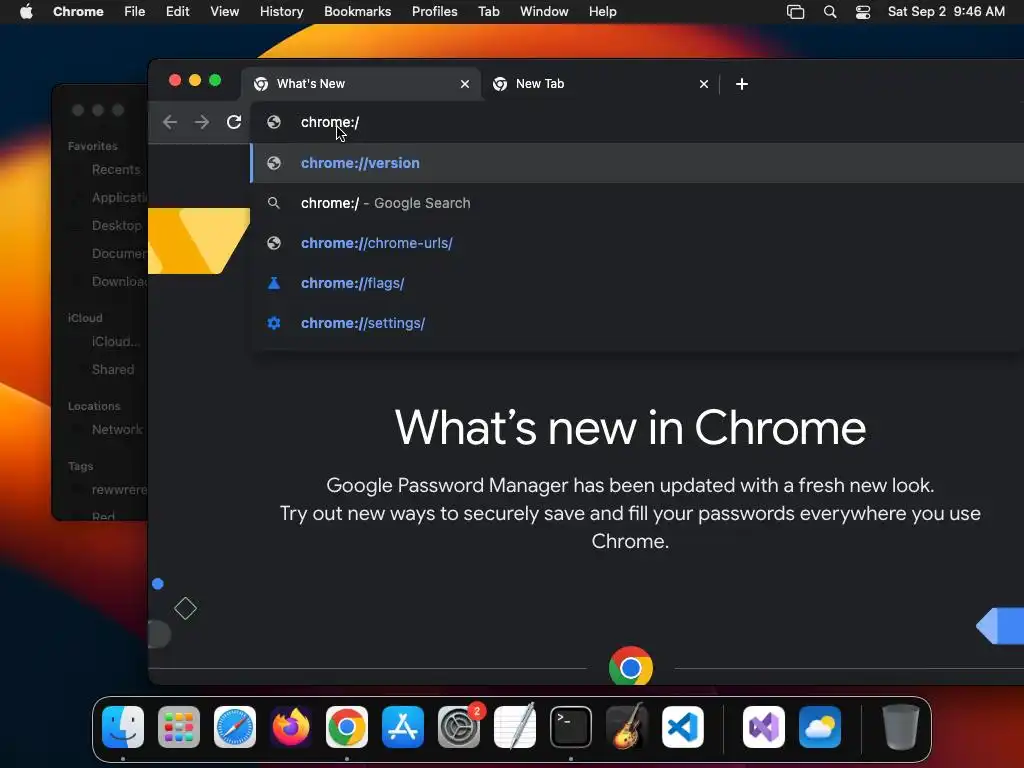The image size is (1024, 768).
Task: Open the Chrome application menu
Action: click(x=78, y=12)
